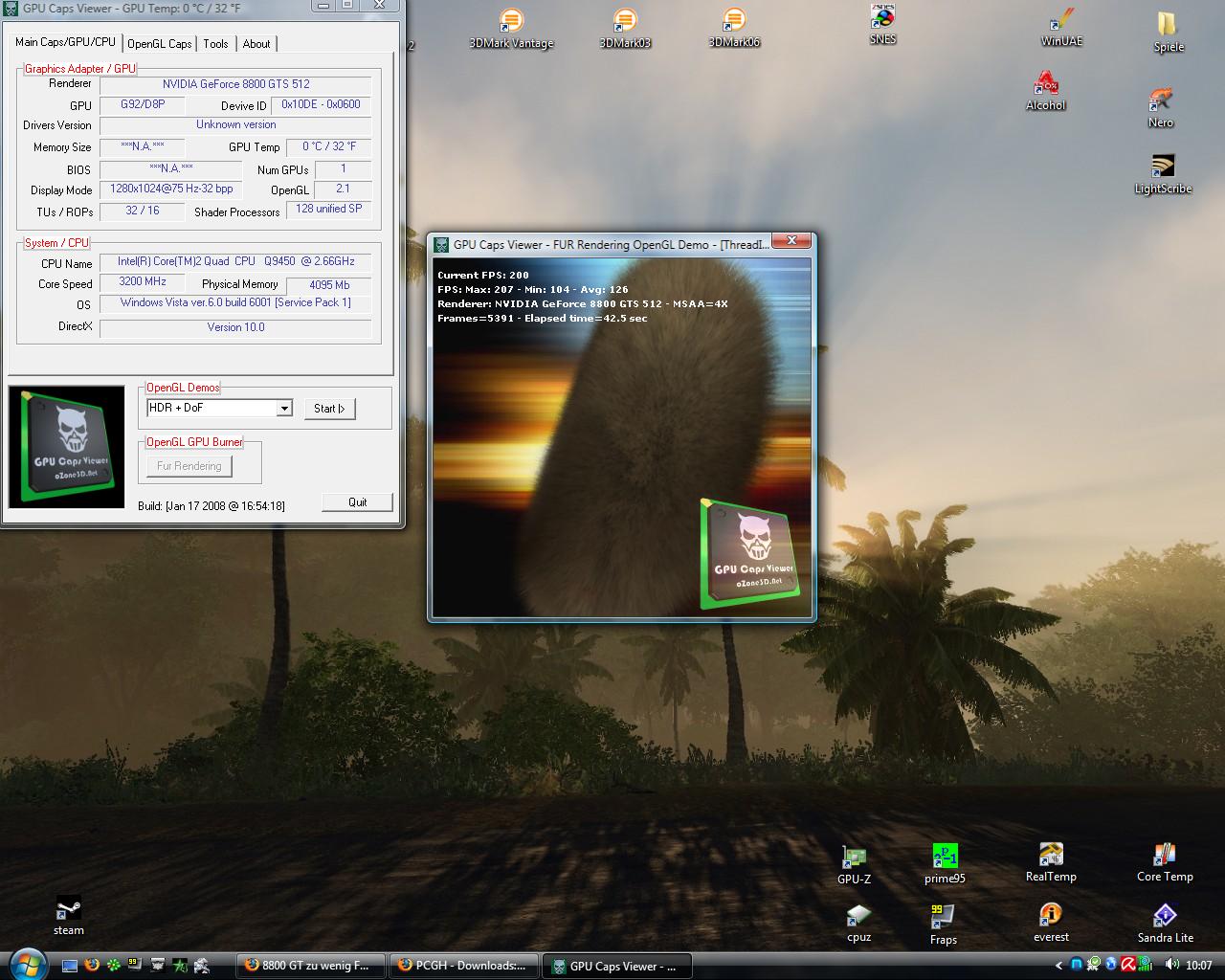Open the OpenGL Demos dropdown list

(283, 409)
